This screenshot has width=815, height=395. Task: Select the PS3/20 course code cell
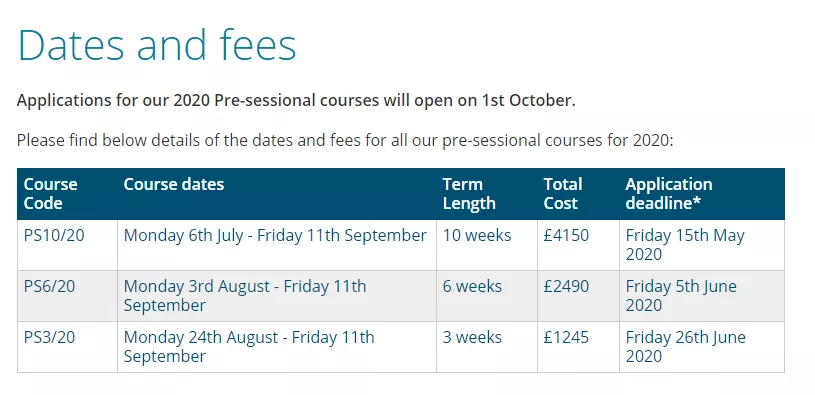tap(68, 347)
